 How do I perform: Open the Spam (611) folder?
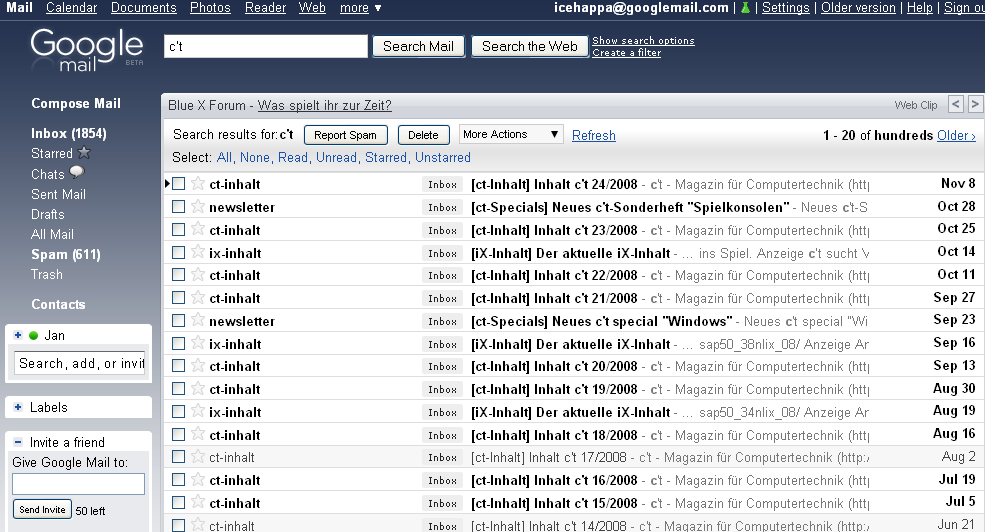coord(65,255)
